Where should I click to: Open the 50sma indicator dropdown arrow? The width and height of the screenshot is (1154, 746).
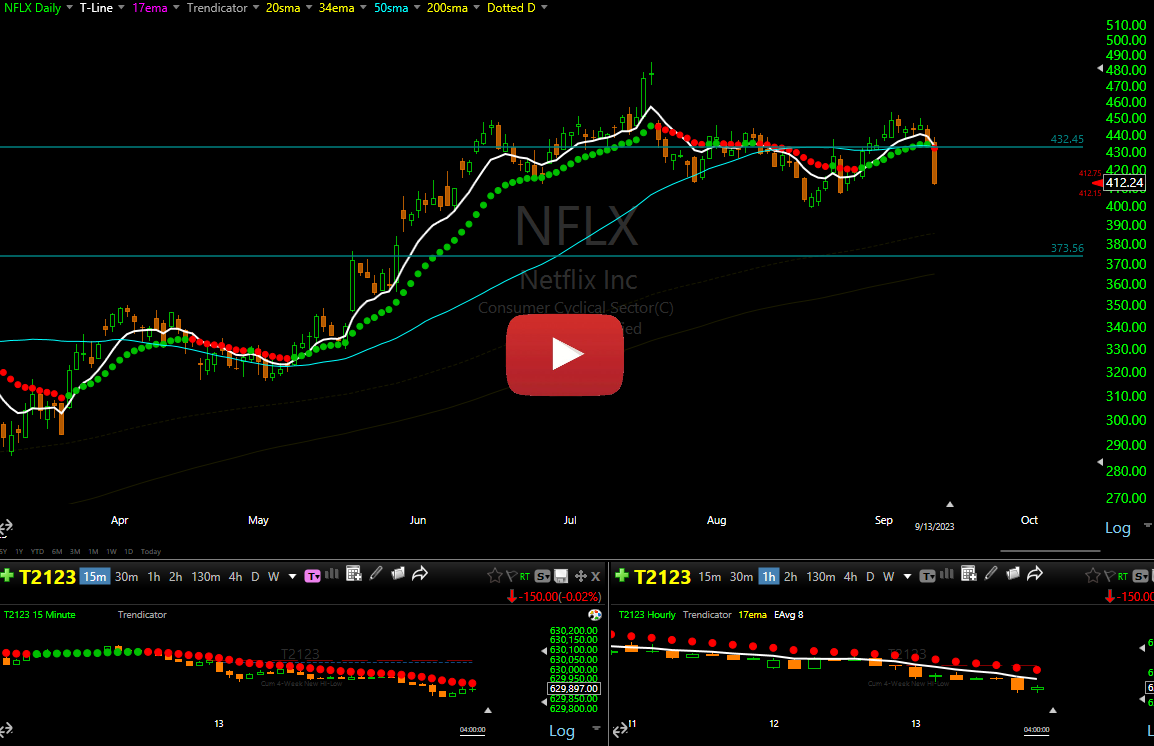click(417, 7)
